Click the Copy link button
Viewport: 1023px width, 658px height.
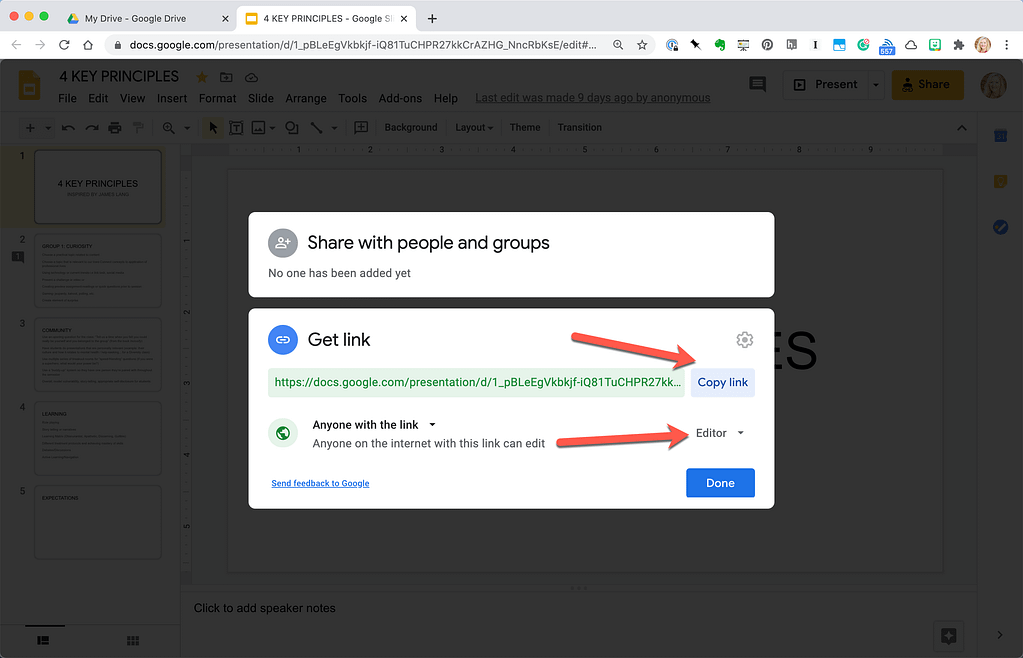(722, 382)
